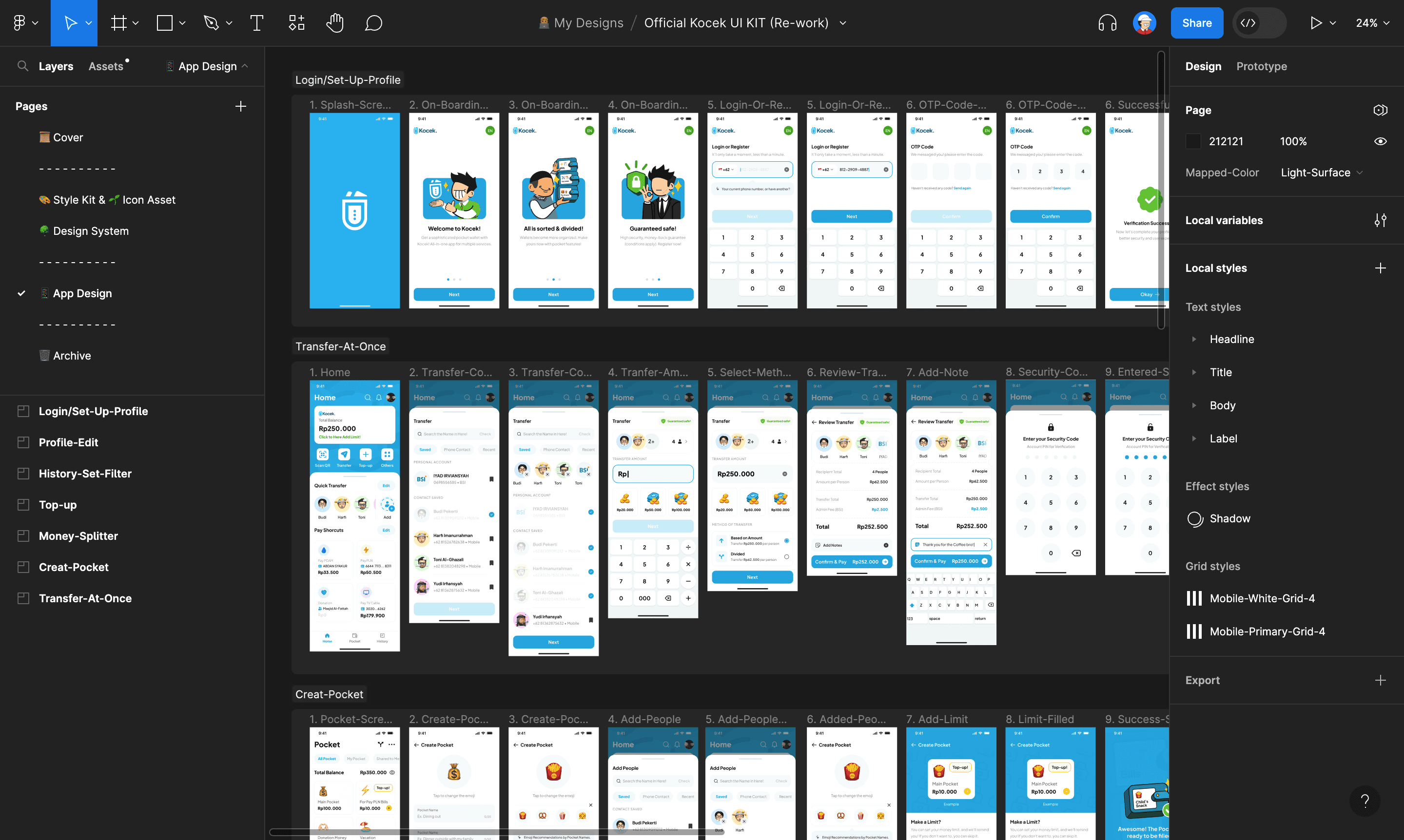Click the present play button
Screen dimensions: 1404x840
1316,23
